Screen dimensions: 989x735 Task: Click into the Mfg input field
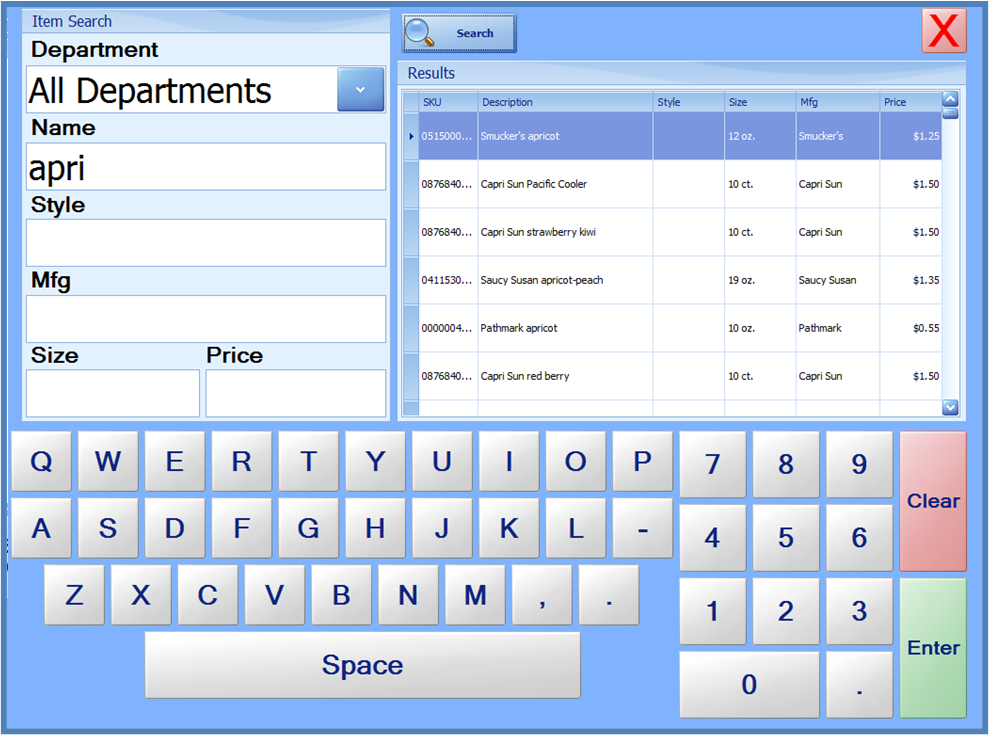click(x=205, y=319)
